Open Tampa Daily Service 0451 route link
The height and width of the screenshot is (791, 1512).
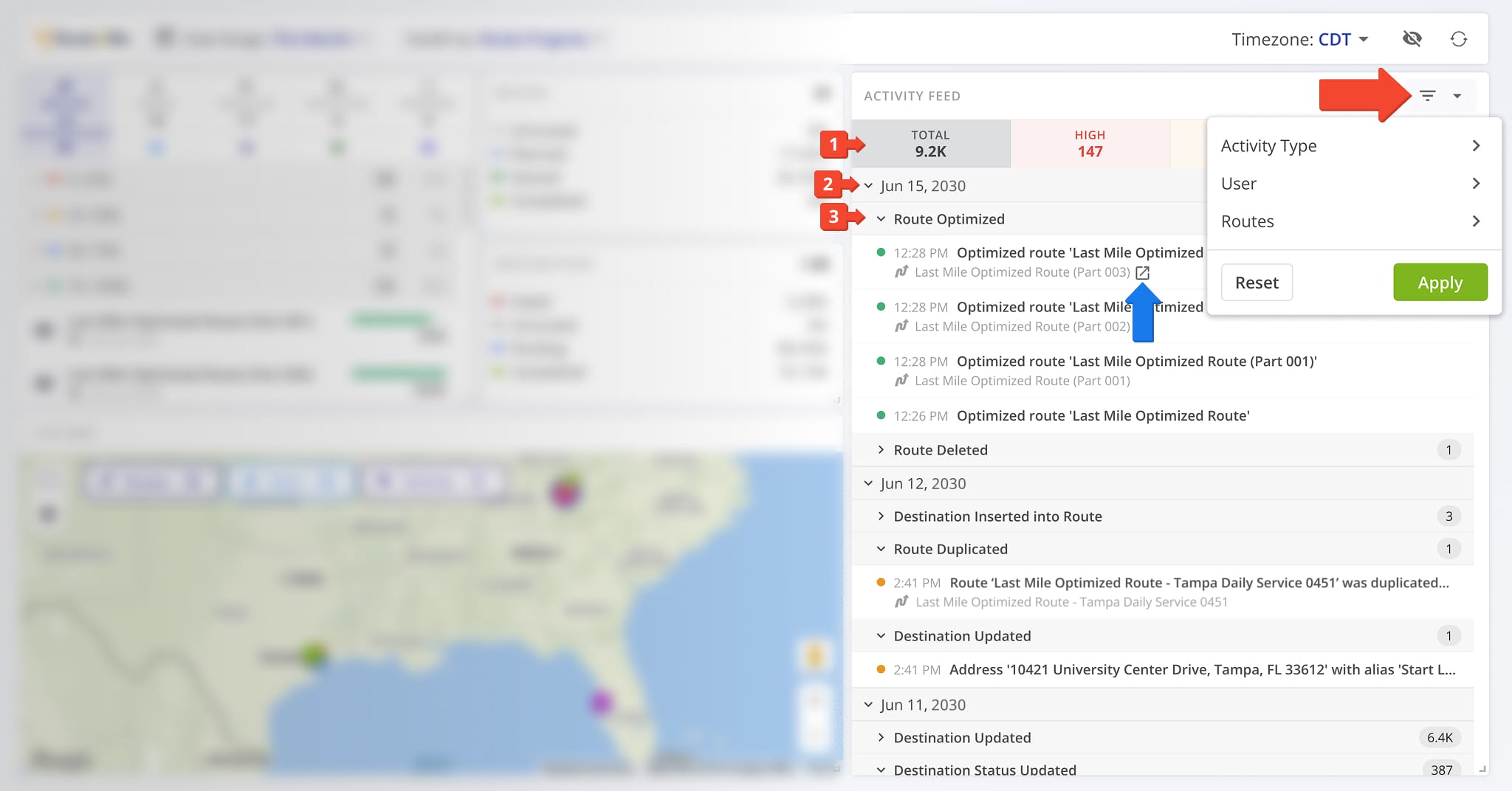(1071, 602)
